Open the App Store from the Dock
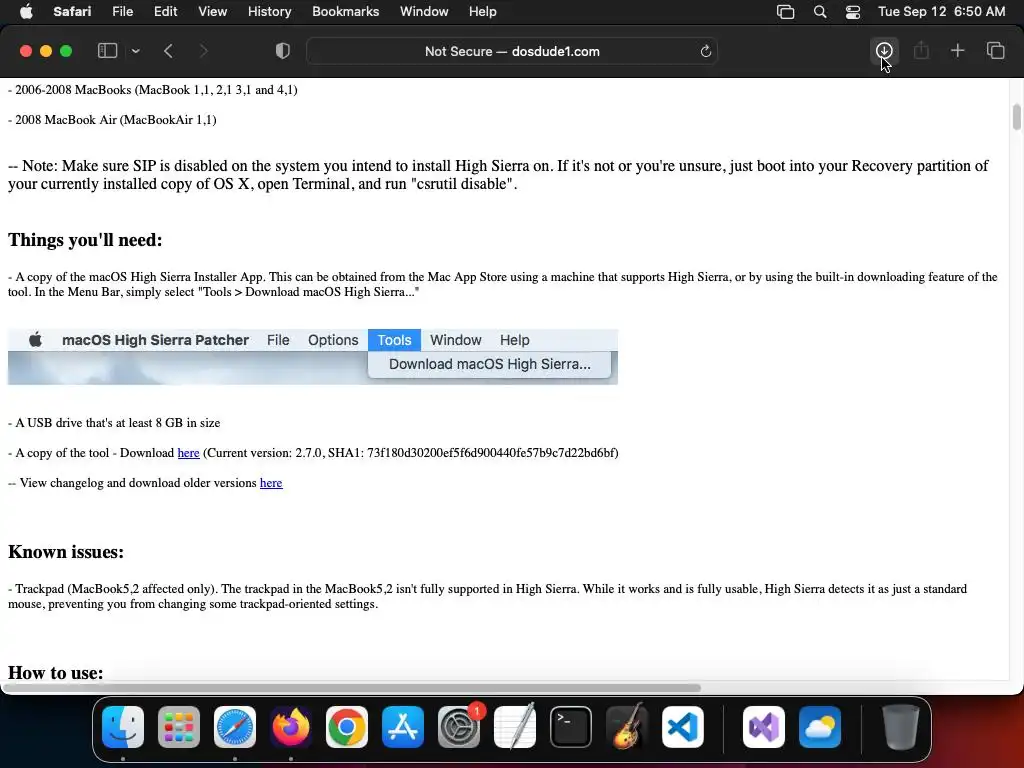This screenshot has width=1024, height=768. [x=402, y=727]
